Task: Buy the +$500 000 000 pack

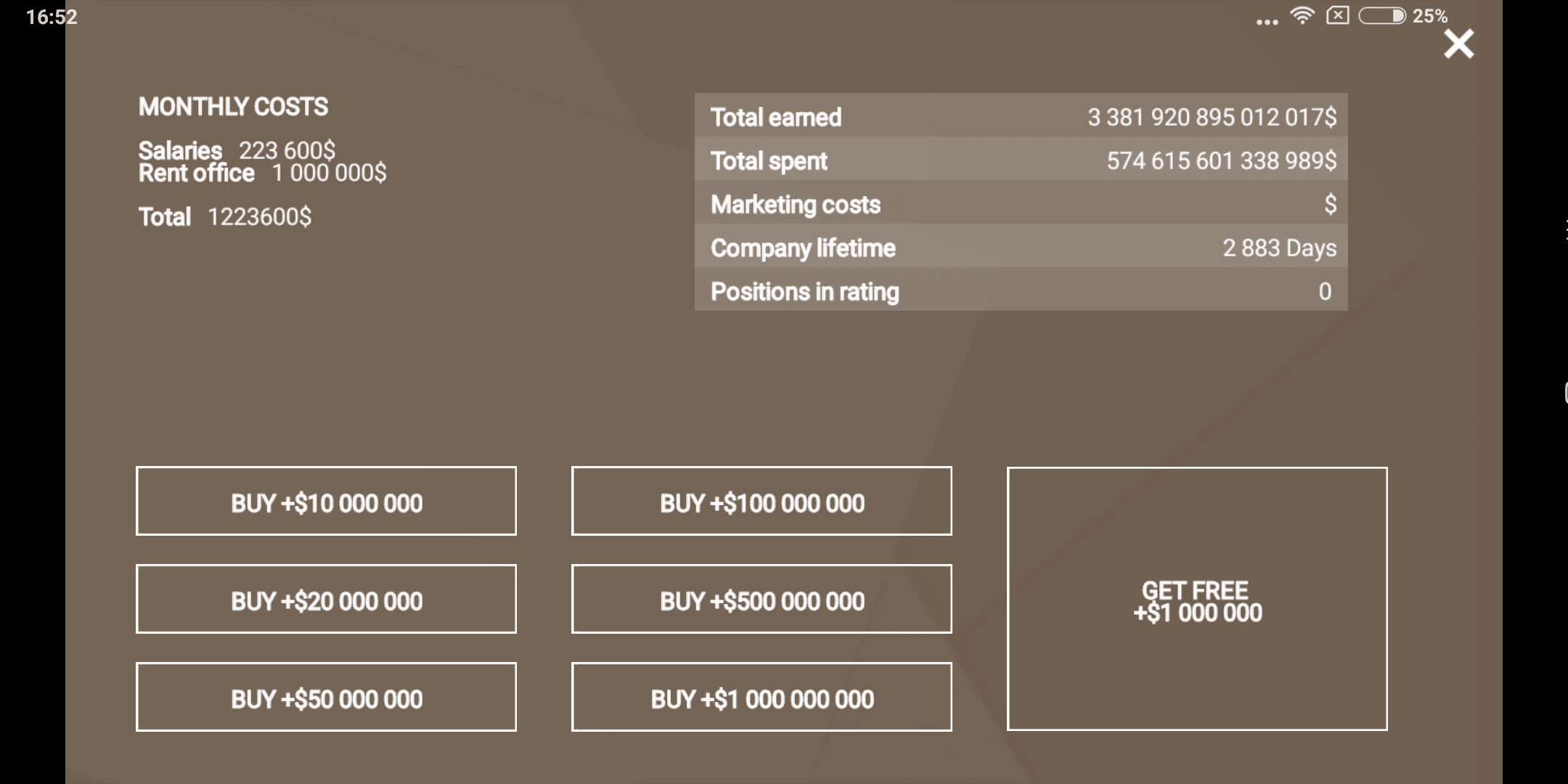Action: pyautogui.click(x=761, y=599)
